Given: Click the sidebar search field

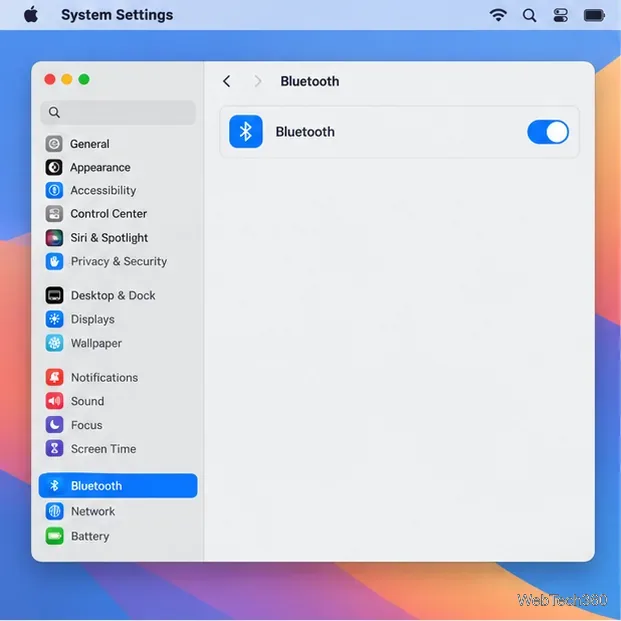Looking at the screenshot, I should (x=118, y=112).
